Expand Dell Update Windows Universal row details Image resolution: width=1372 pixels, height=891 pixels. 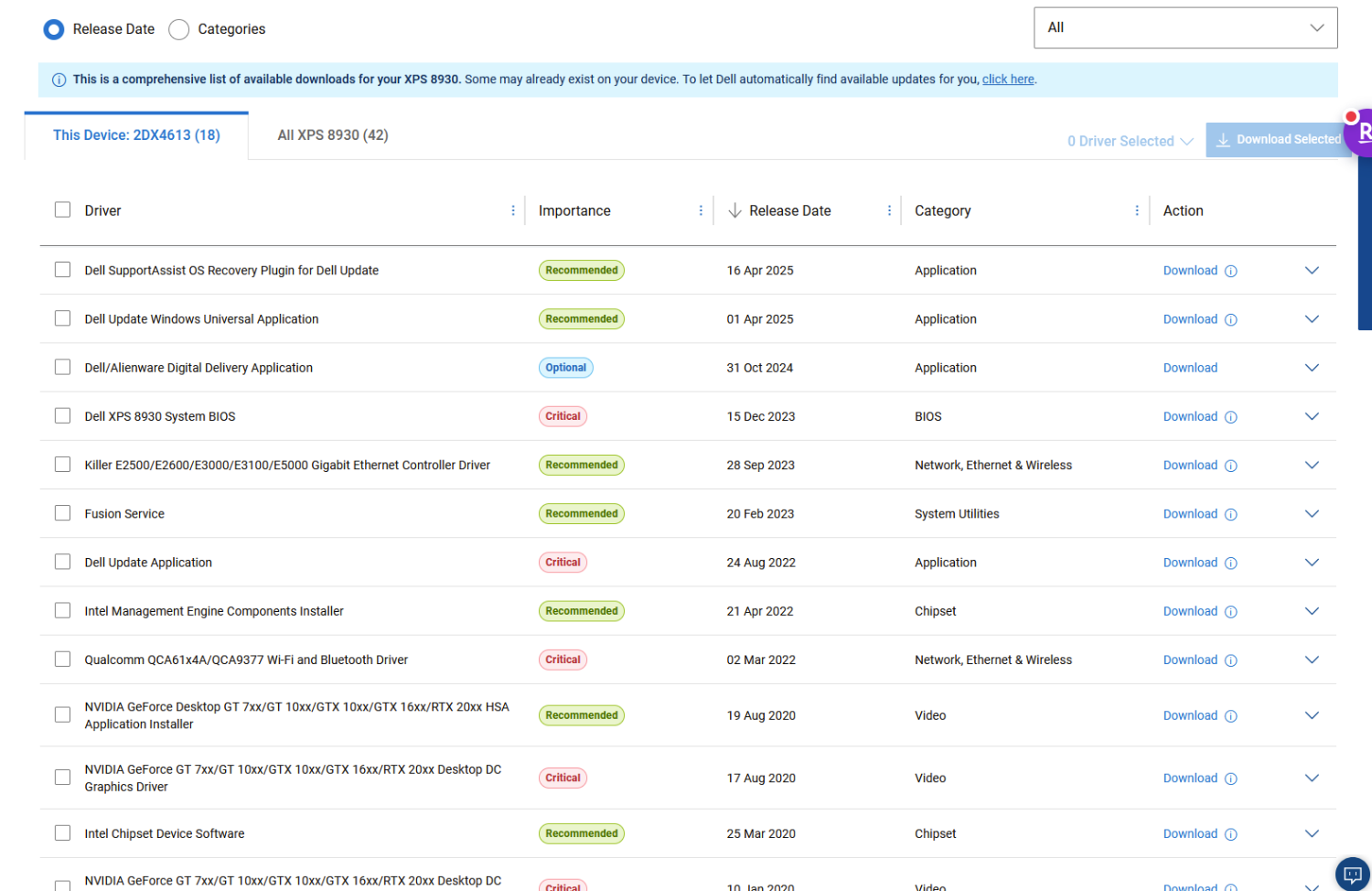(x=1312, y=319)
